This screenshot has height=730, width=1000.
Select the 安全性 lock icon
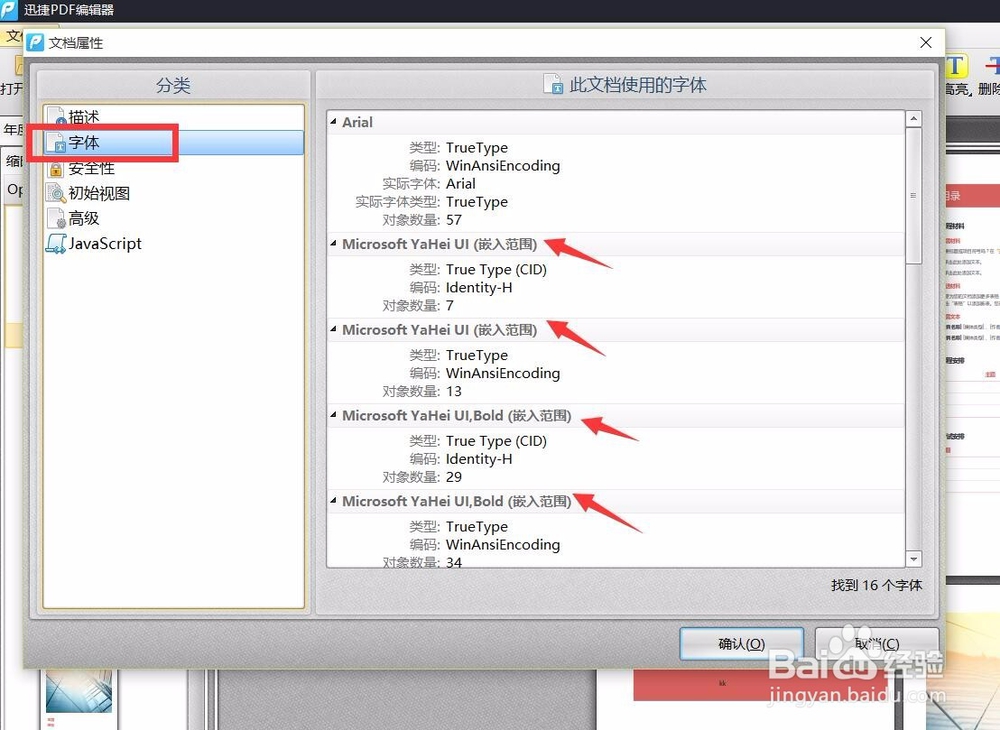[56, 168]
